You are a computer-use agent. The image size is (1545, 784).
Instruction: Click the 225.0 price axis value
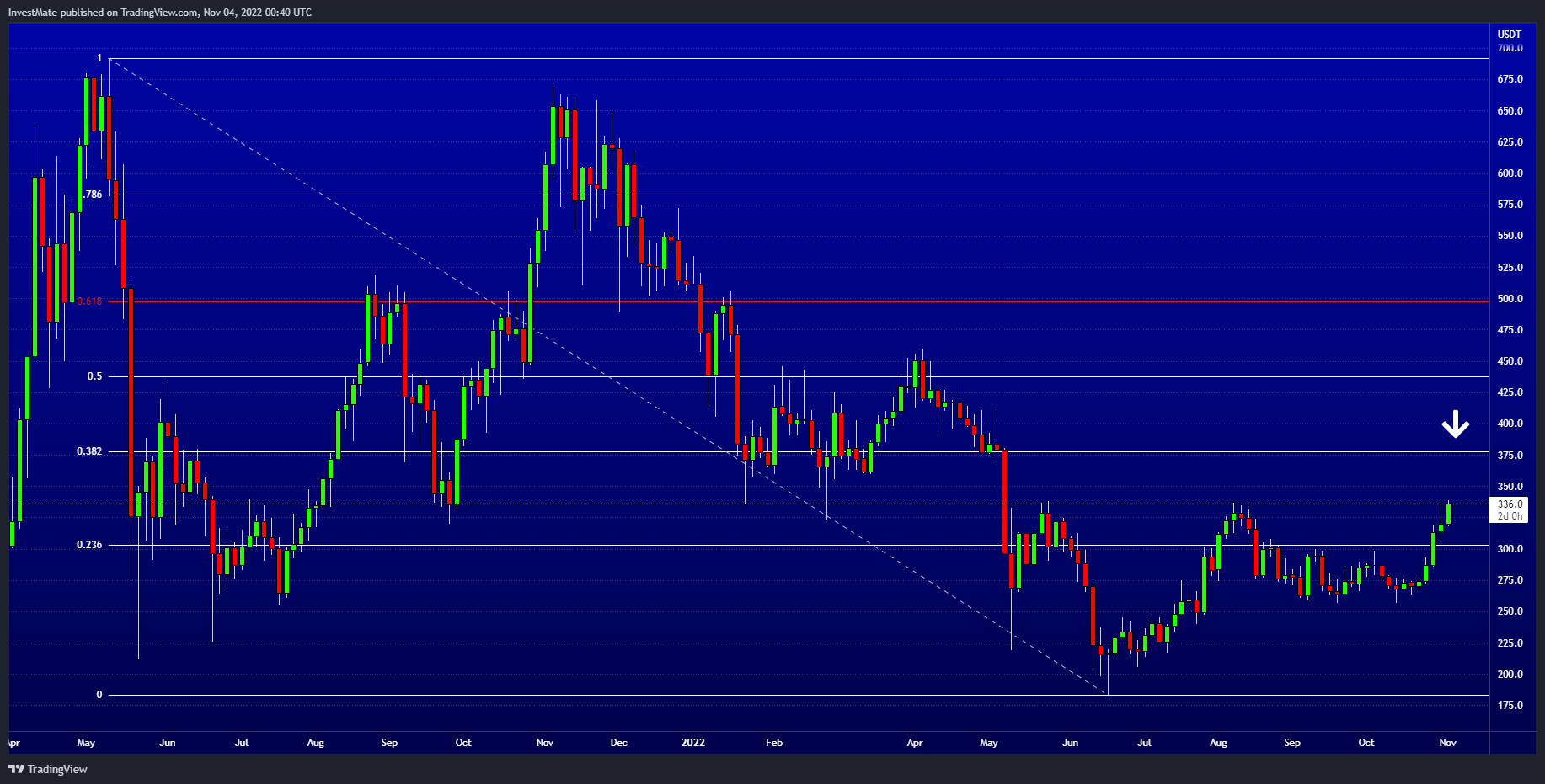pos(1510,643)
